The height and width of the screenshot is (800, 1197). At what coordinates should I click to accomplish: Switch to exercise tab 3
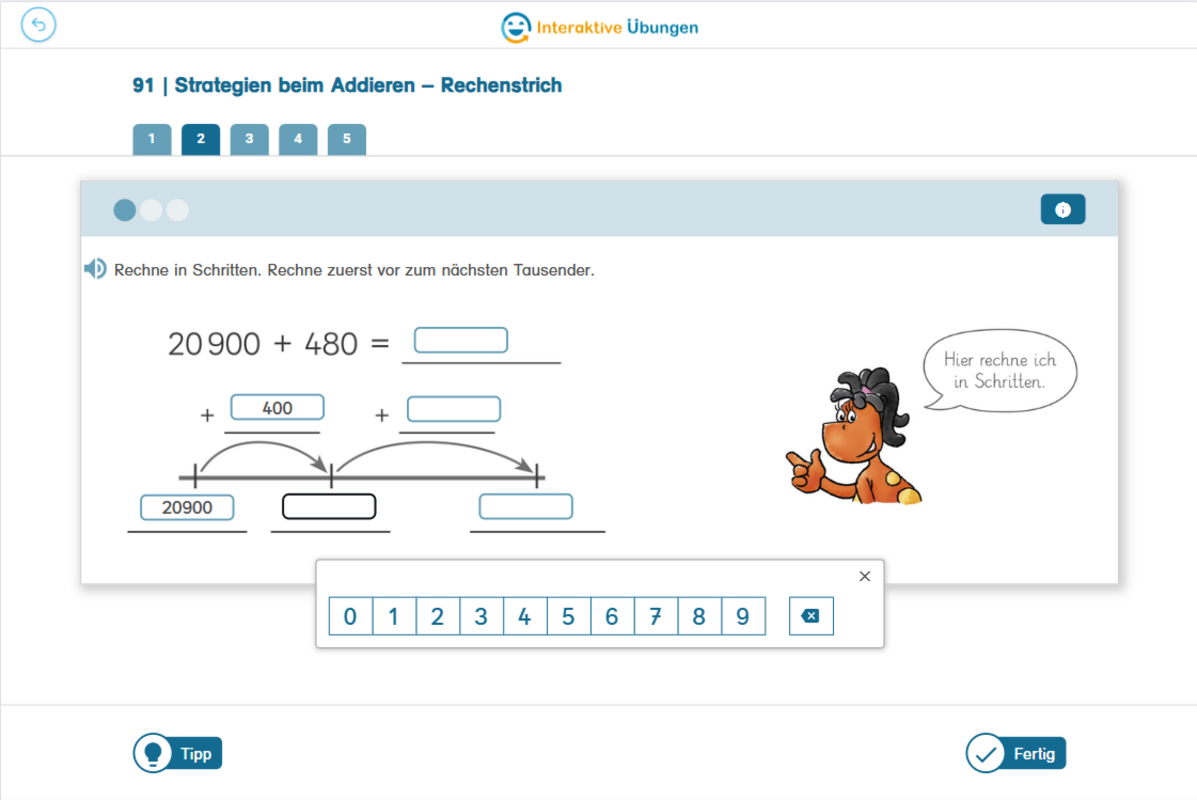[x=250, y=139]
